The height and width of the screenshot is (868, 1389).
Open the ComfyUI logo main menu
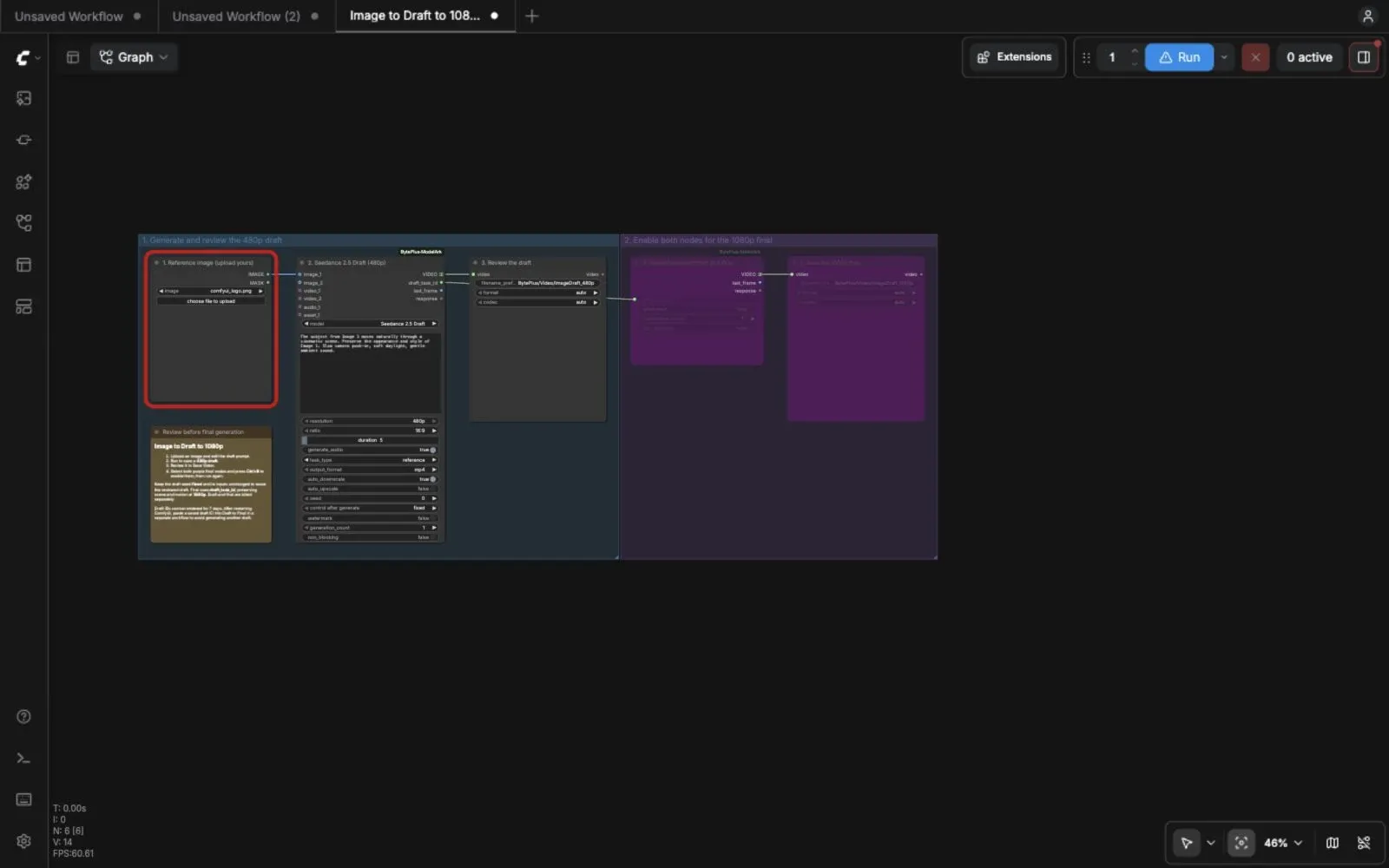23,57
